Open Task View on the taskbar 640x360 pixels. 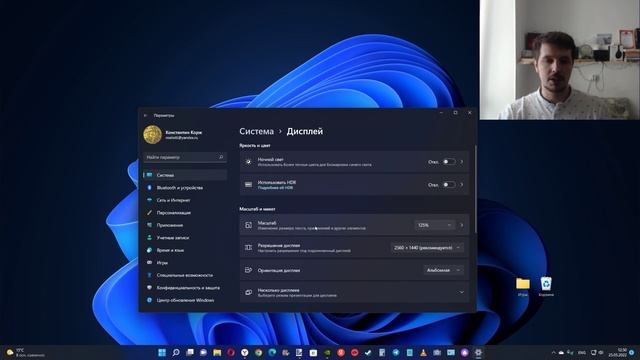(x=190, y=353)
